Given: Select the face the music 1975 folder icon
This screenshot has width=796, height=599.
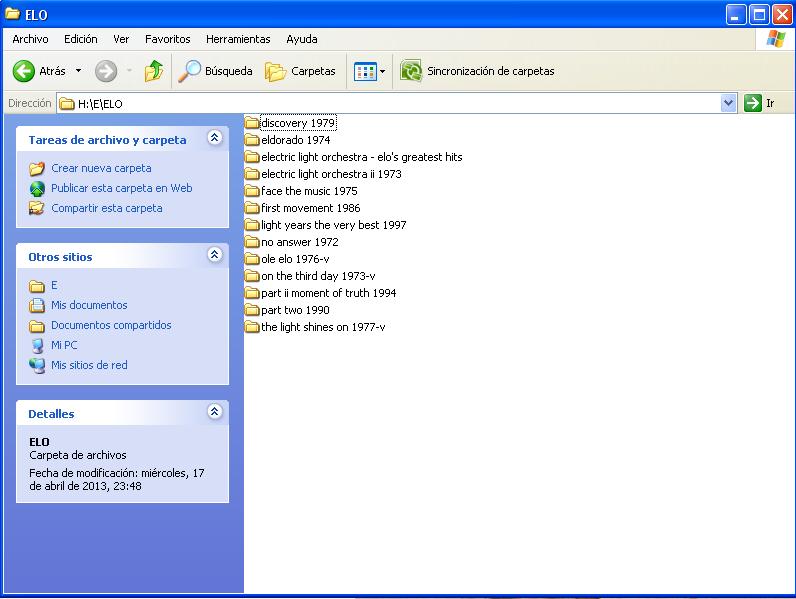Looking at the screenshot, I should pos(252,191).
